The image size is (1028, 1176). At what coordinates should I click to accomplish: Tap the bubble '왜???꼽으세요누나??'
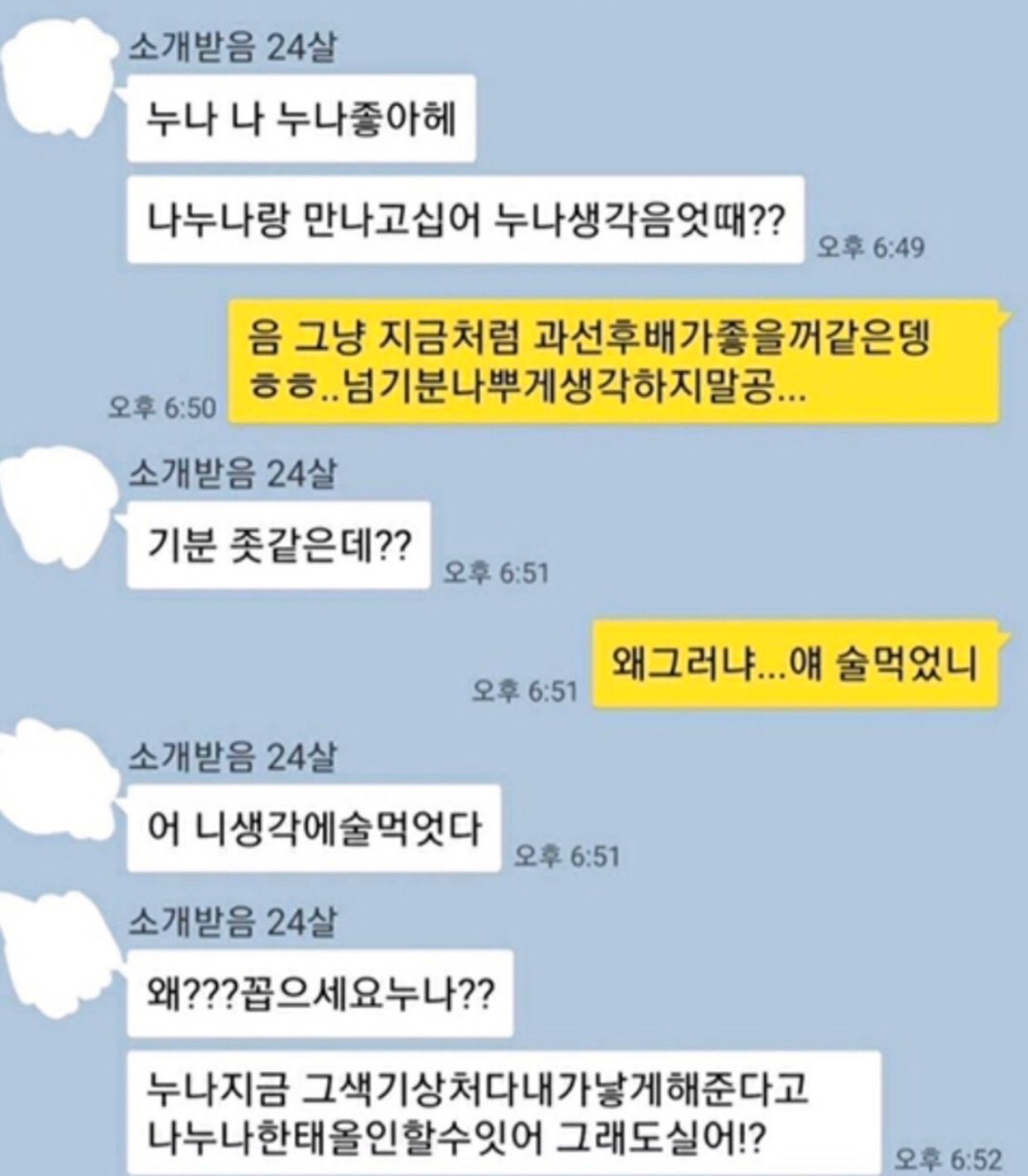click(x=319, y=993)
